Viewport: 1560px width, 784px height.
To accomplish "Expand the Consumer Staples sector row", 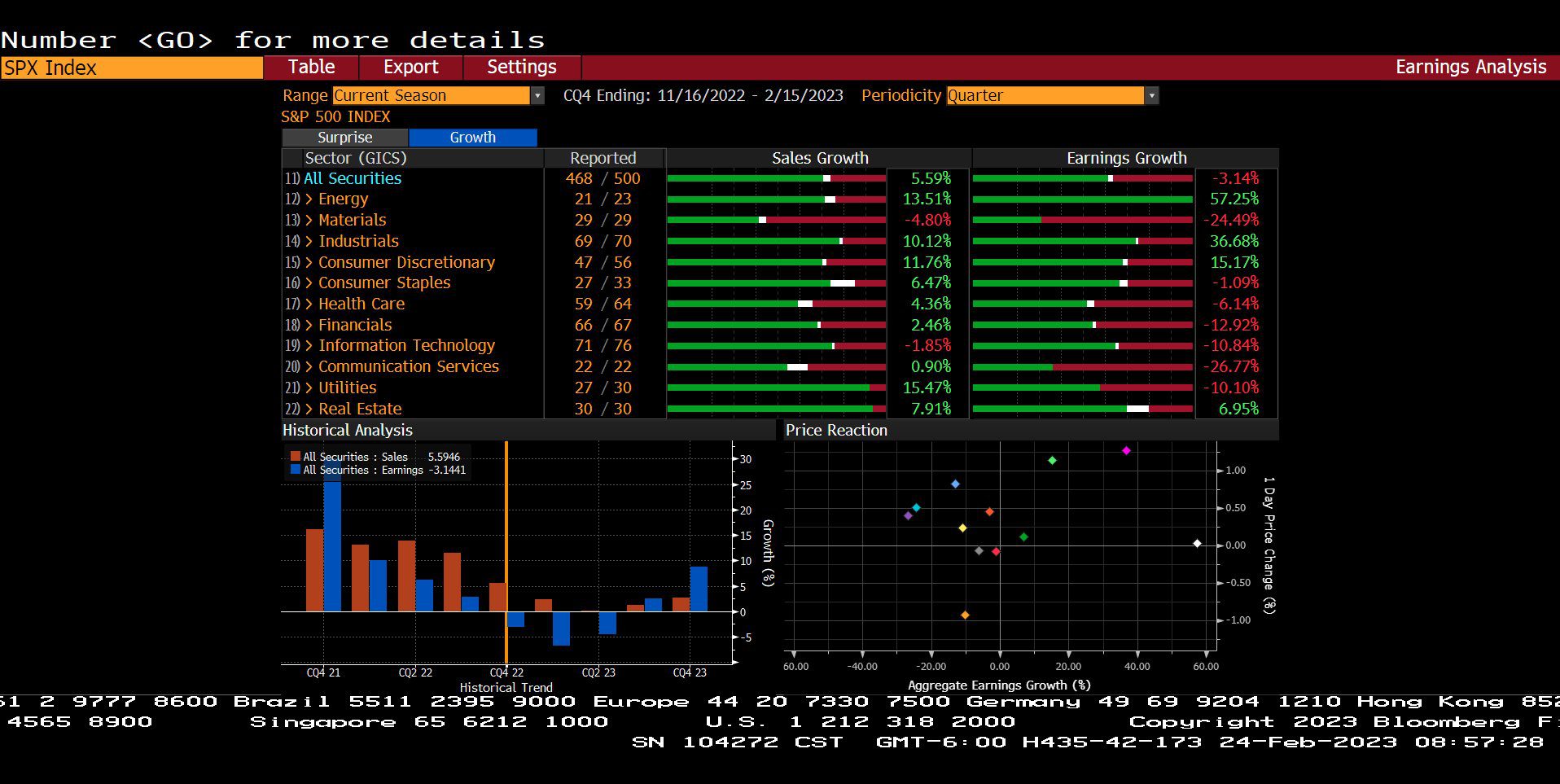I will point(309,283).
